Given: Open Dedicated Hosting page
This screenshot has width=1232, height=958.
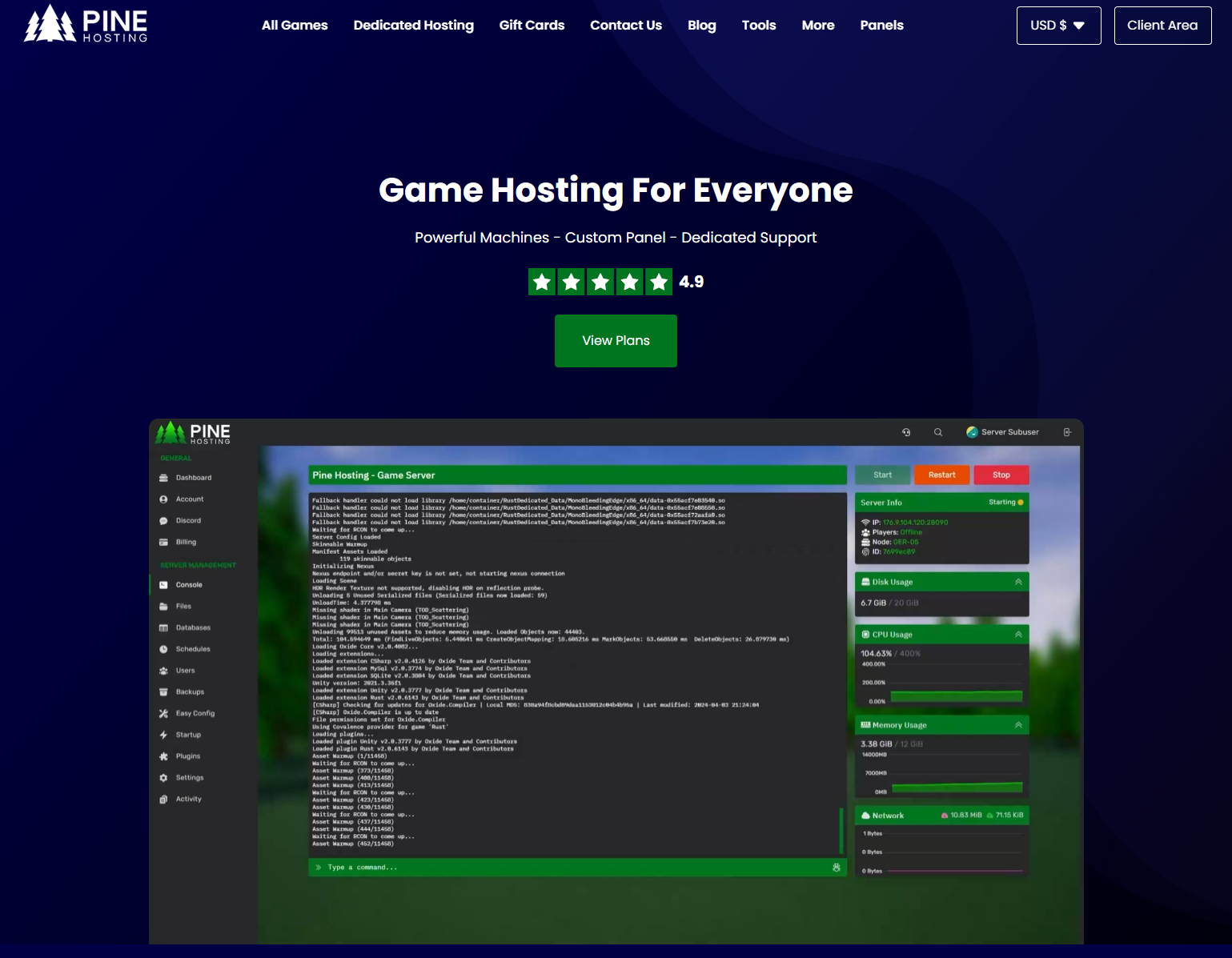Looking at the screenshot, I should point(414,26).
